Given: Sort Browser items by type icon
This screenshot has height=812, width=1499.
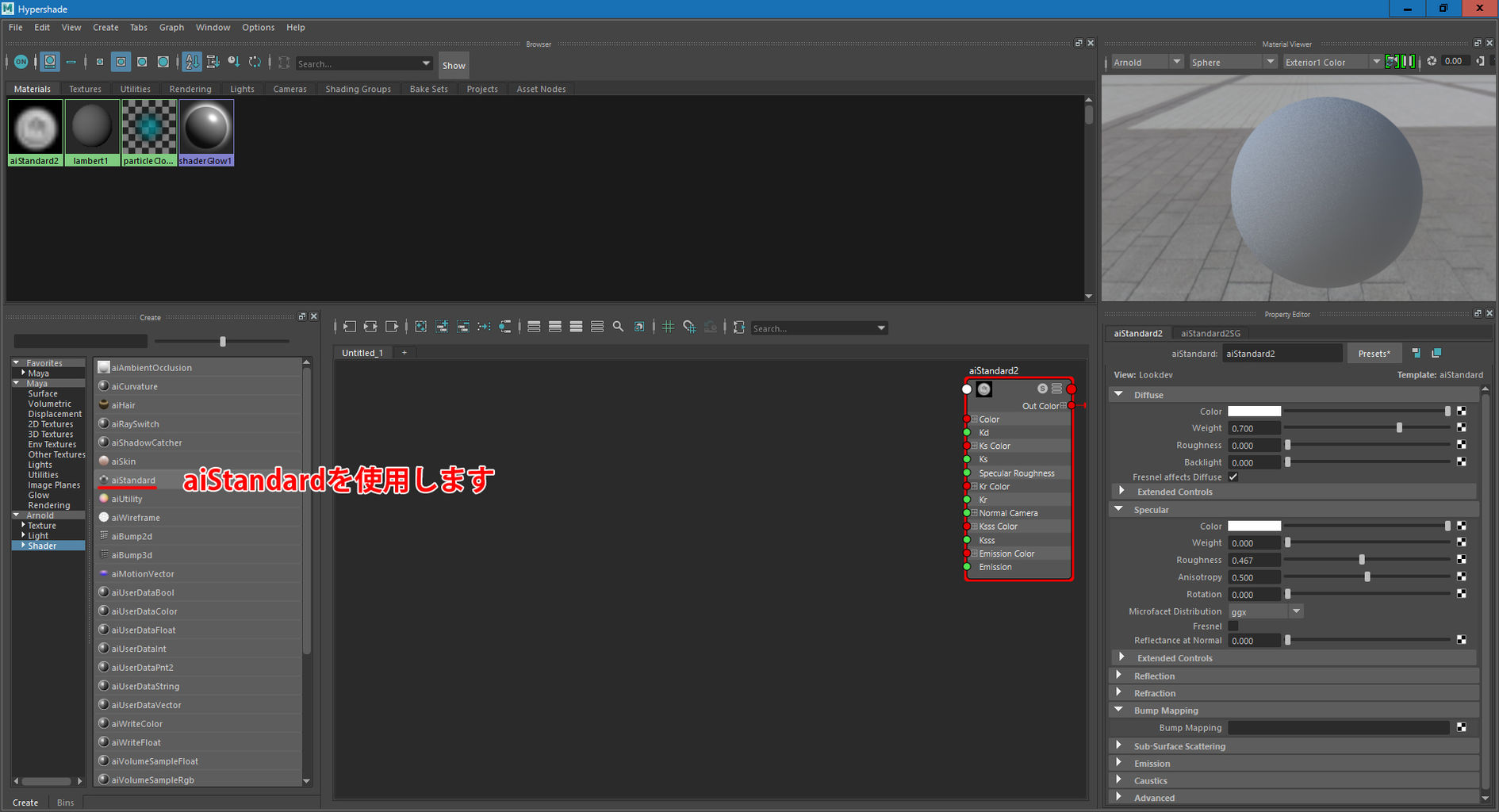Looking at the screenshot, I should coord(213,62).
